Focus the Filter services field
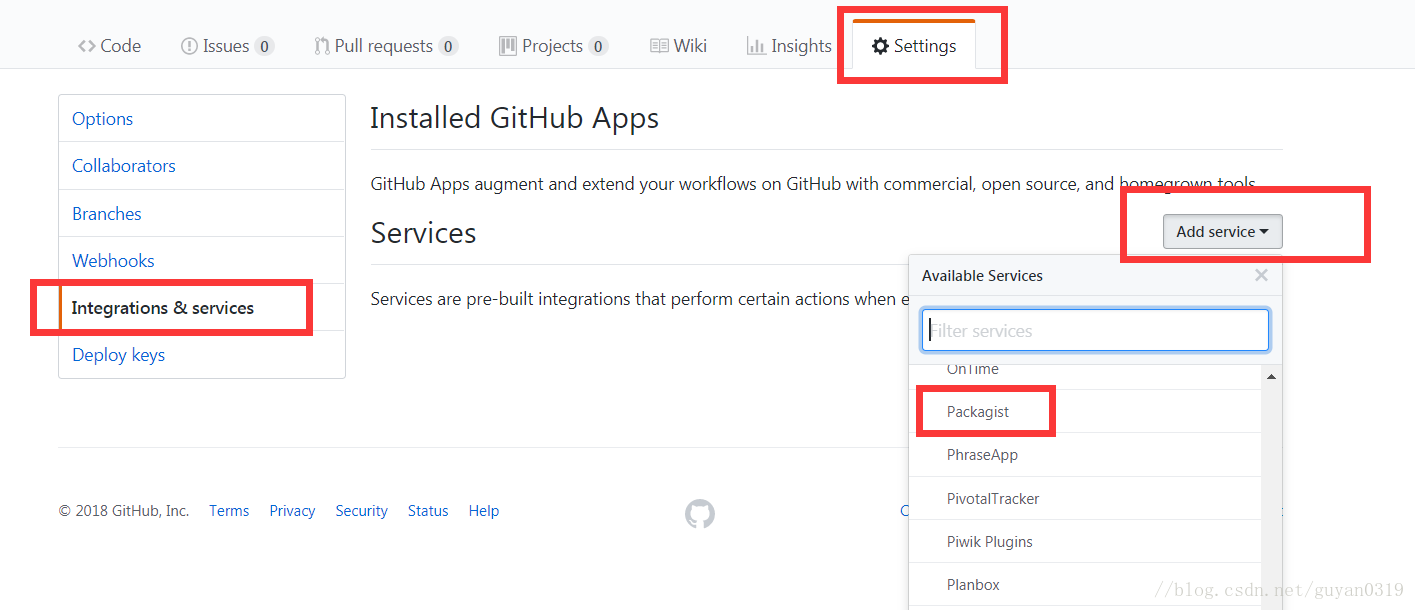This screenshot has width=1415, height=610. pyautogui.click(x=1095, y=330)
